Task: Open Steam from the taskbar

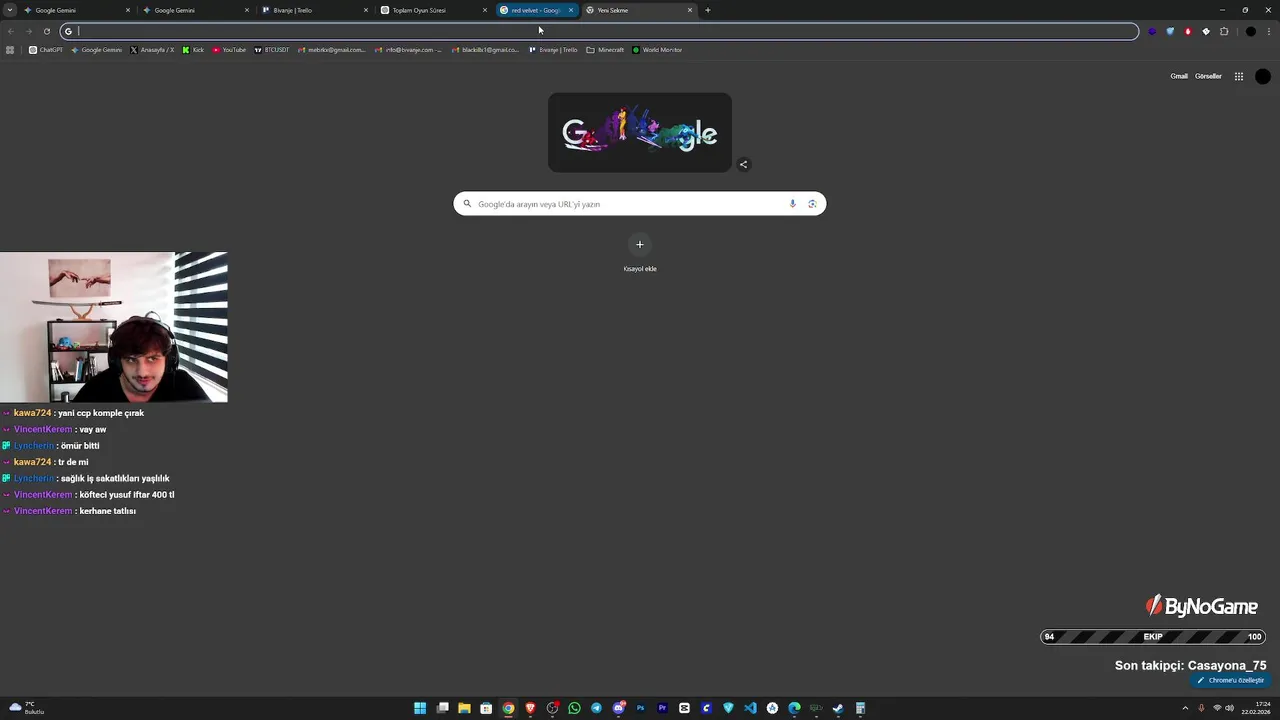Action: pyautogui.click(x=838, y=708)
